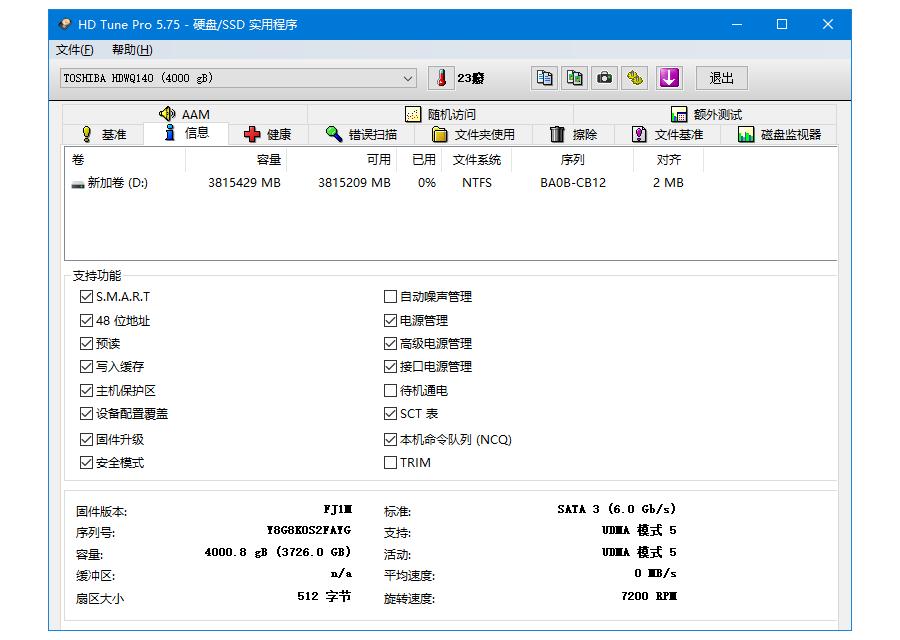Click the purple download update arrow
Image resolution: width=900 pixels, height=640 pixels.
tap(669, 77)
